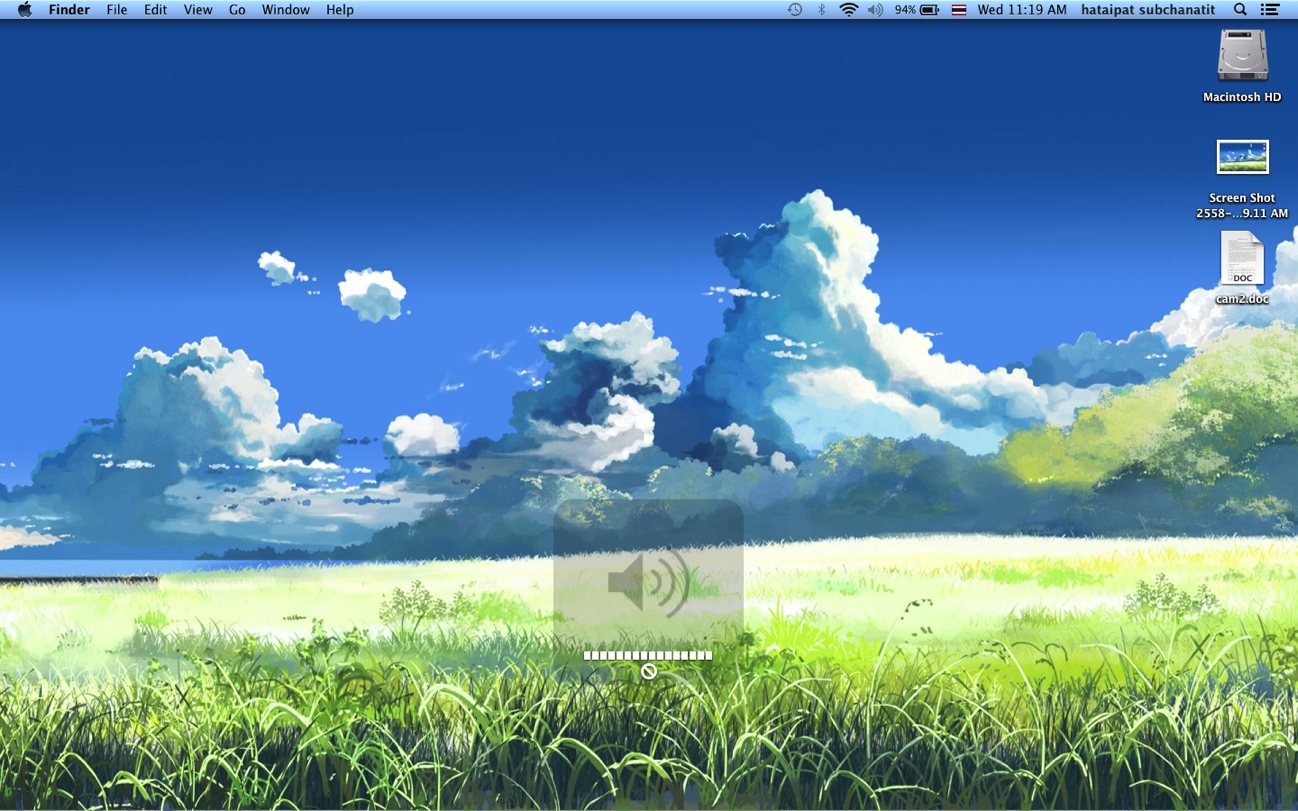The width and height of the screenshot is (1298, 811).
Task: Click the clock reading Wed 11:19 AM
Action: [x=1022, y=10]
